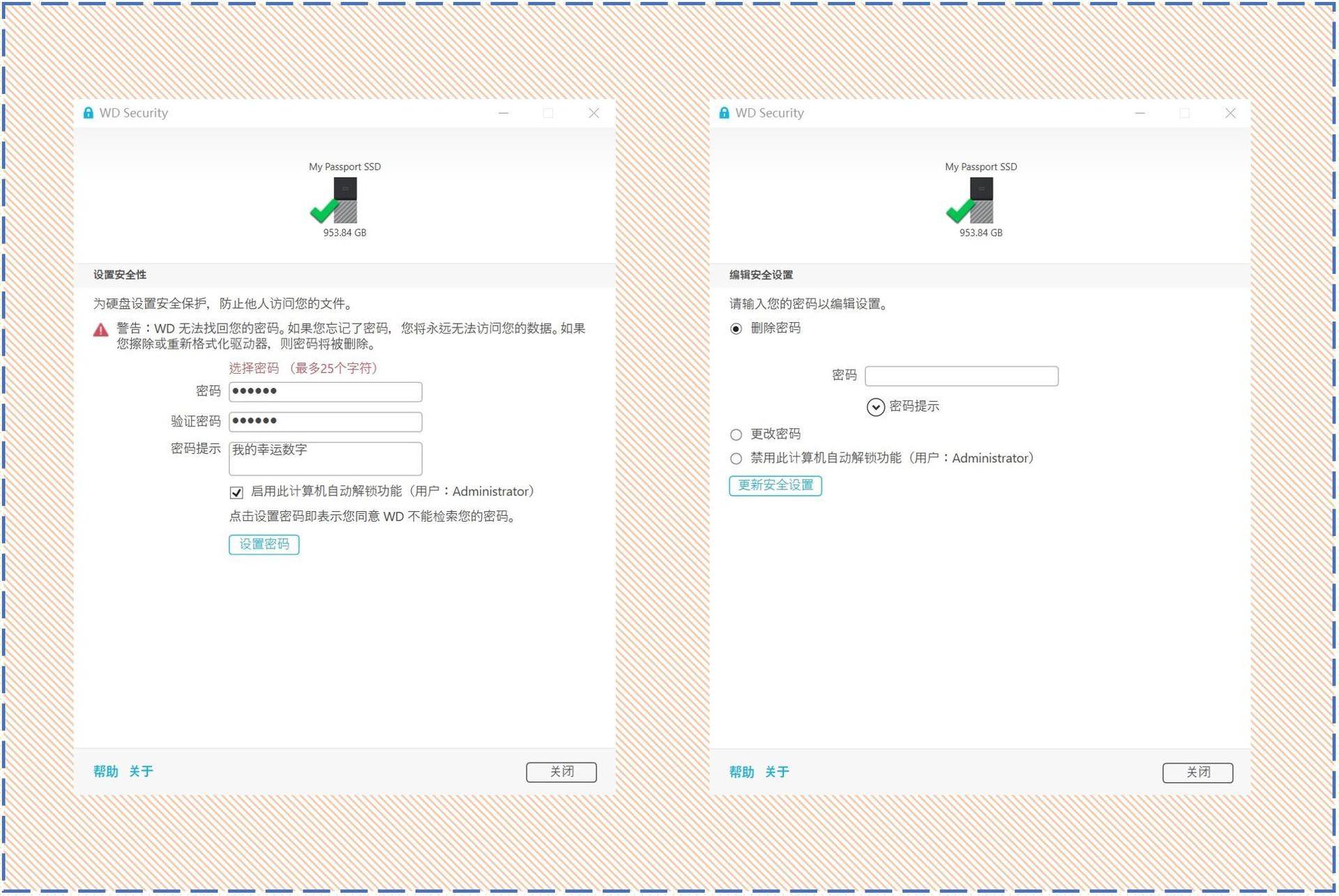Click the 更新安全设置 button
Image resolution: width=1339 pixels, height=896 pixels.
pyautogui.click(x=775, y=485)
